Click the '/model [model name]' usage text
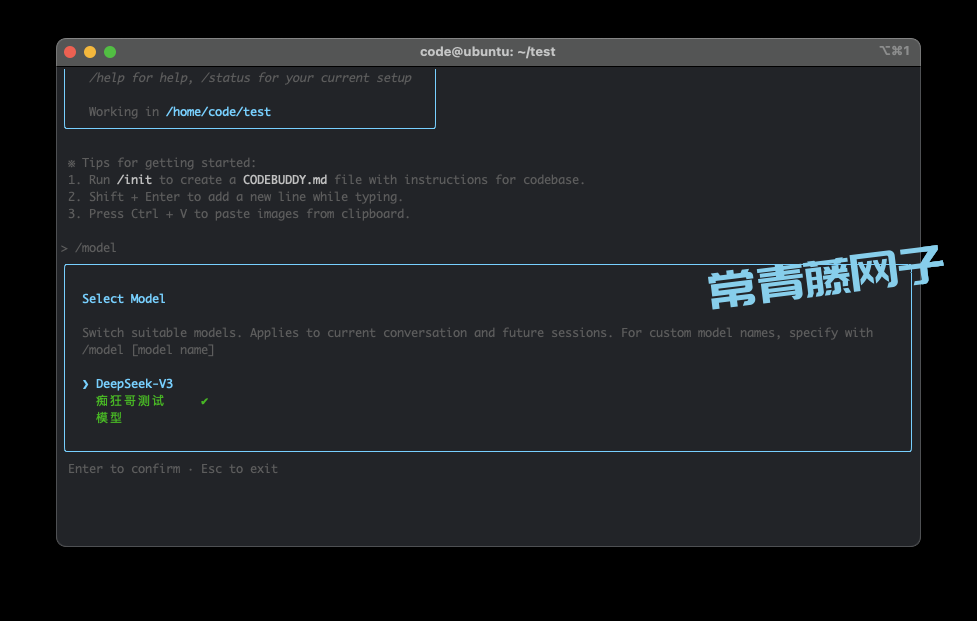The height and width of the screenshot is (621, 977). [x=148, y=350]
